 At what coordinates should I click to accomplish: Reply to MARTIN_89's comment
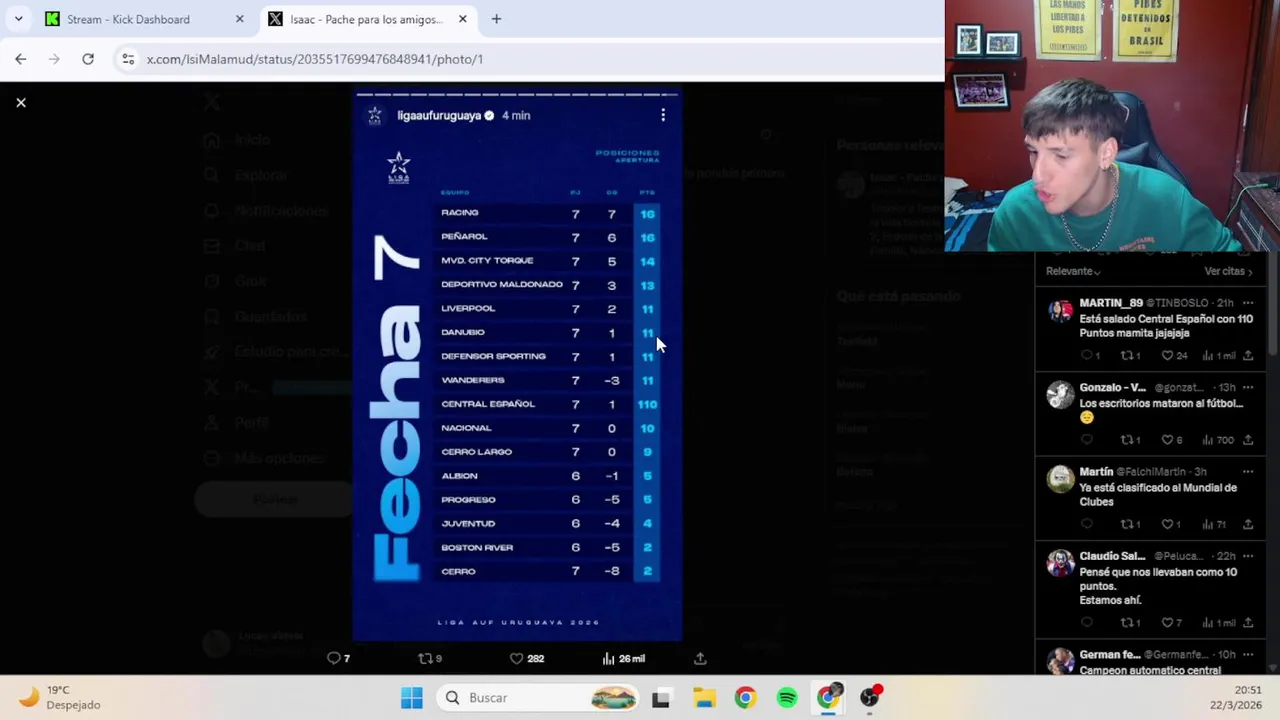(x=1090, y=356)
